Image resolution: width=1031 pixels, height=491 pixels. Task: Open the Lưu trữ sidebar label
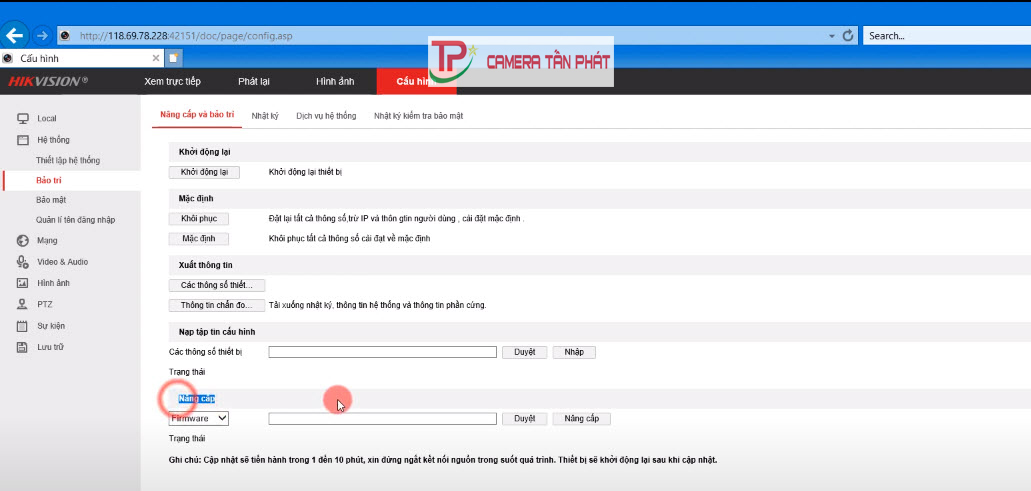click(50, 347)
